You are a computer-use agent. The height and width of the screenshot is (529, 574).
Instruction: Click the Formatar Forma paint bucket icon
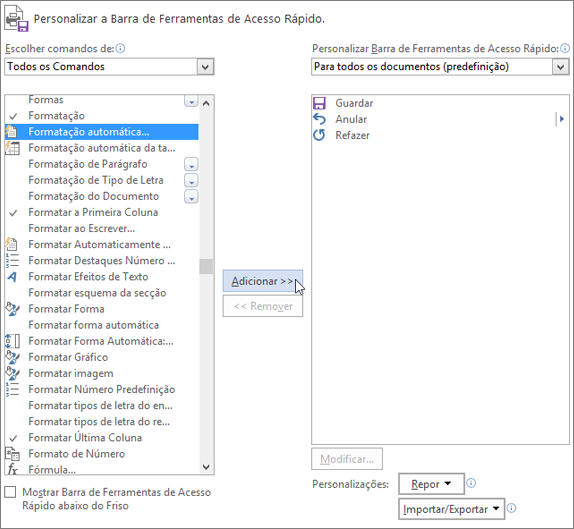(x=12, y=309)
